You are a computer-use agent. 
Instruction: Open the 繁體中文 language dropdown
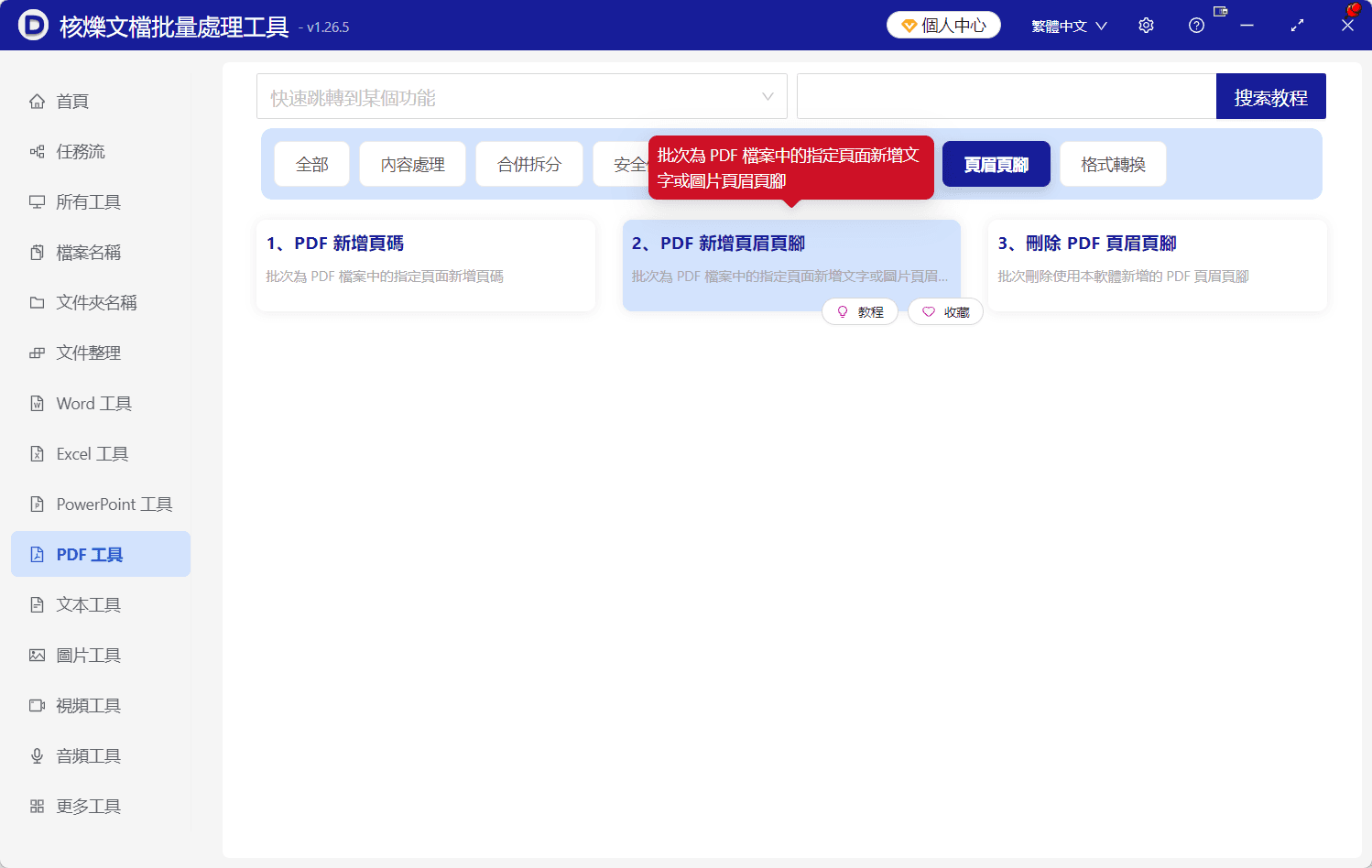(x=1069, y=26)
